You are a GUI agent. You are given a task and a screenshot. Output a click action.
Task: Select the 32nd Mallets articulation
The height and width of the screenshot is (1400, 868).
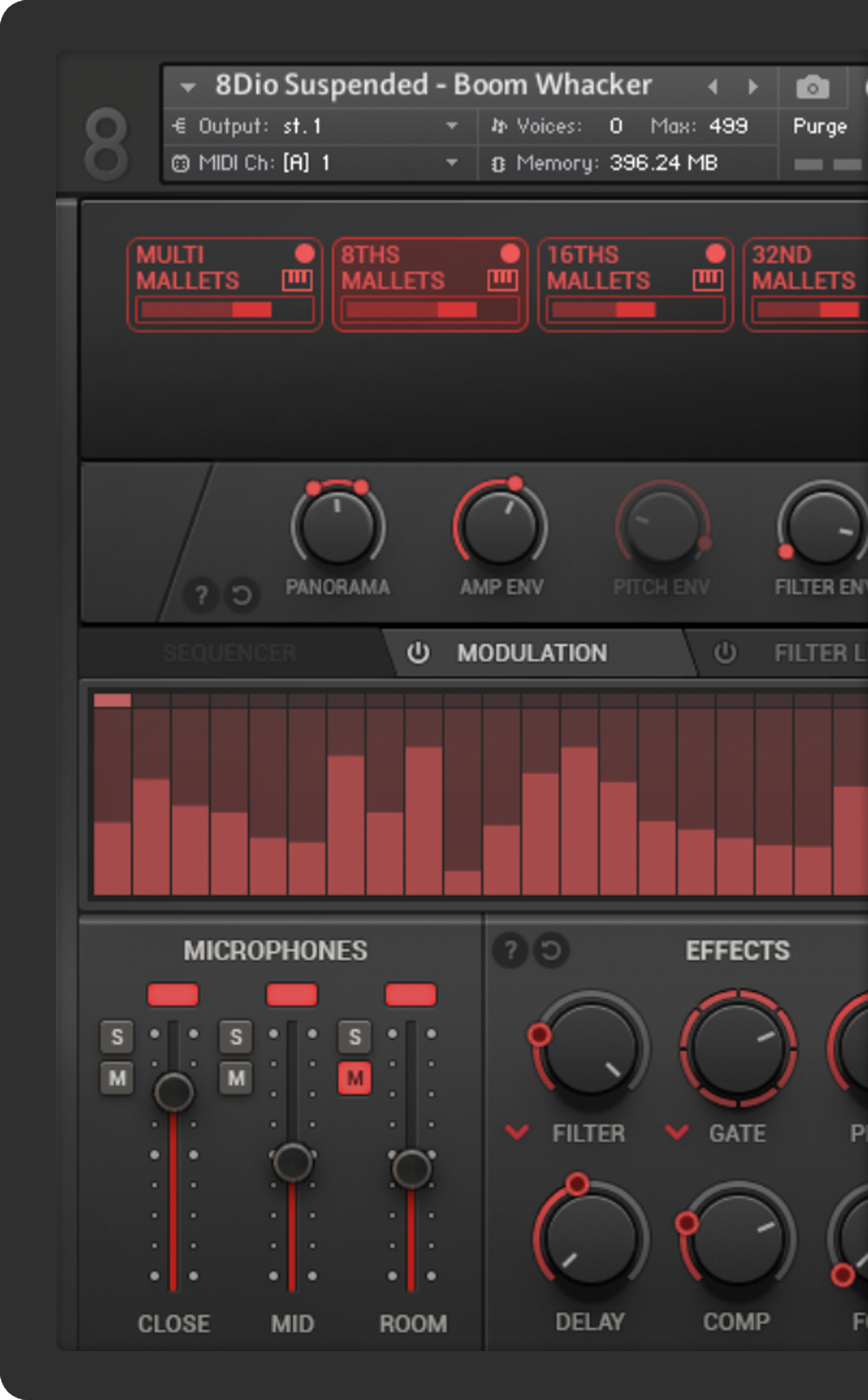pyautogui.click(x=806, y=285)
